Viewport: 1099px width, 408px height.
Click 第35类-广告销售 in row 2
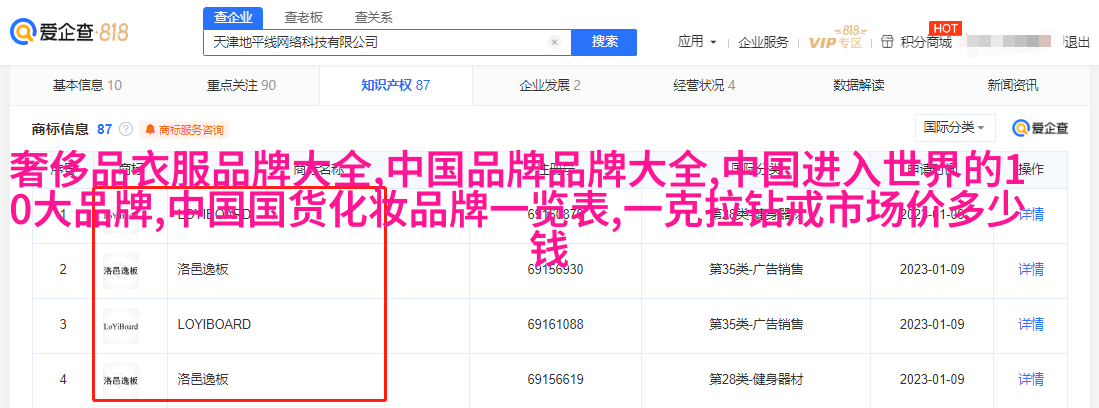tap(756, 269)
